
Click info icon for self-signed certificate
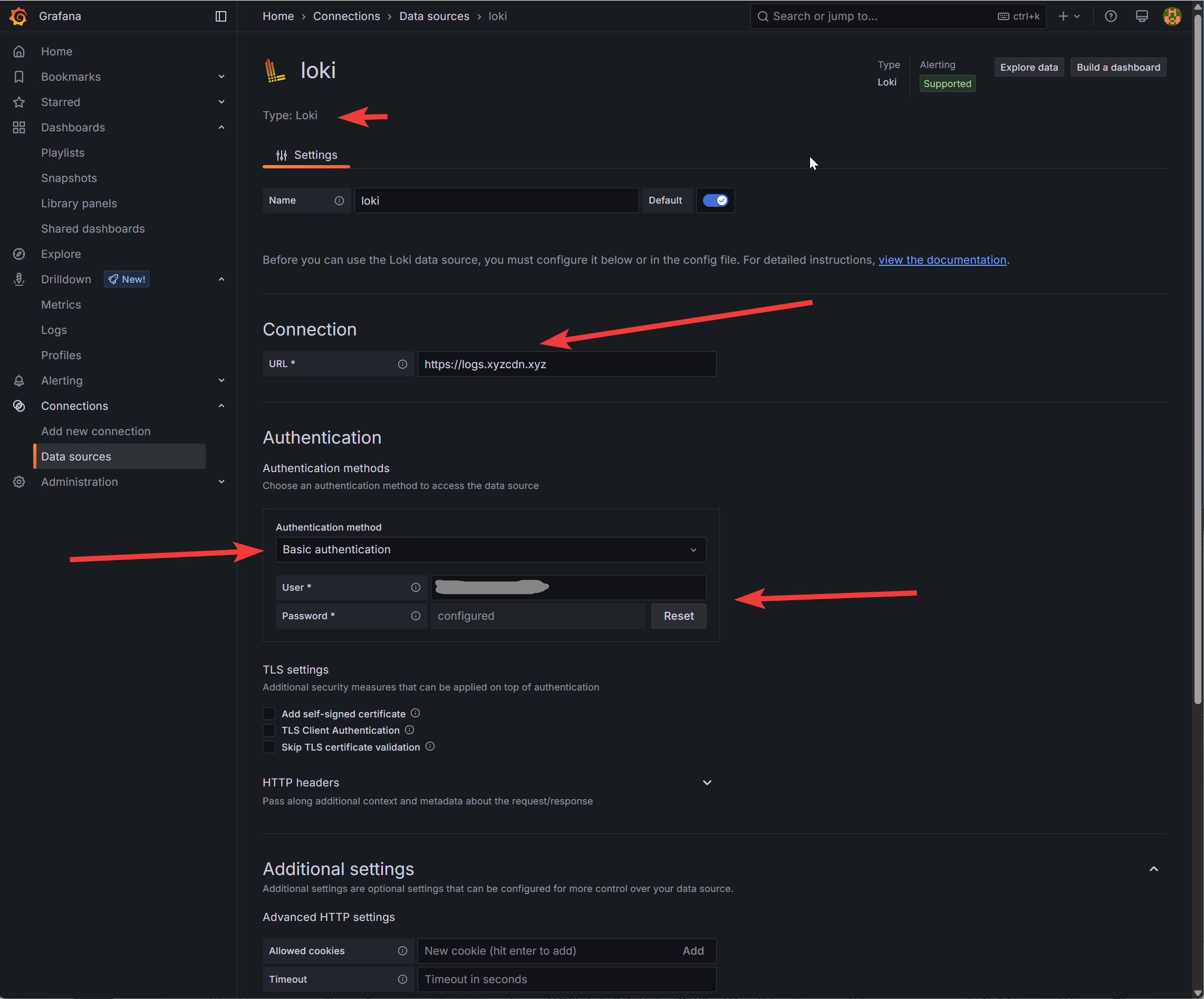click(416, 713)
